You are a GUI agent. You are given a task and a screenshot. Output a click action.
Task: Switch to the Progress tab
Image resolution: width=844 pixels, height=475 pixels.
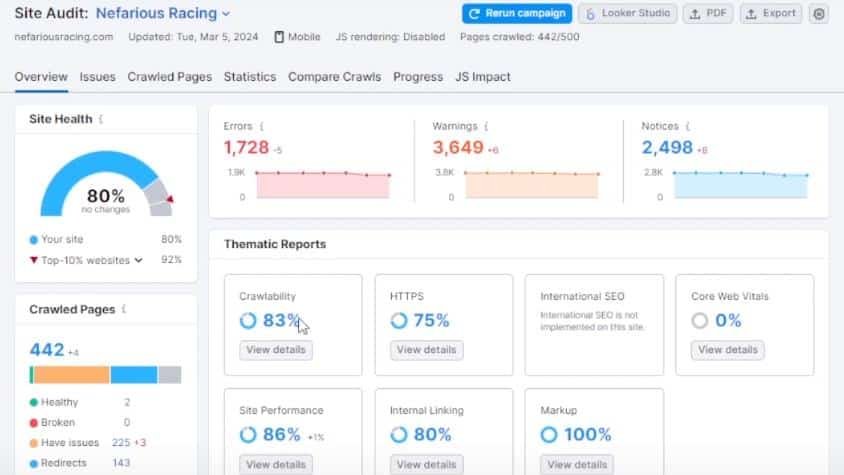[x=418, y=77]
